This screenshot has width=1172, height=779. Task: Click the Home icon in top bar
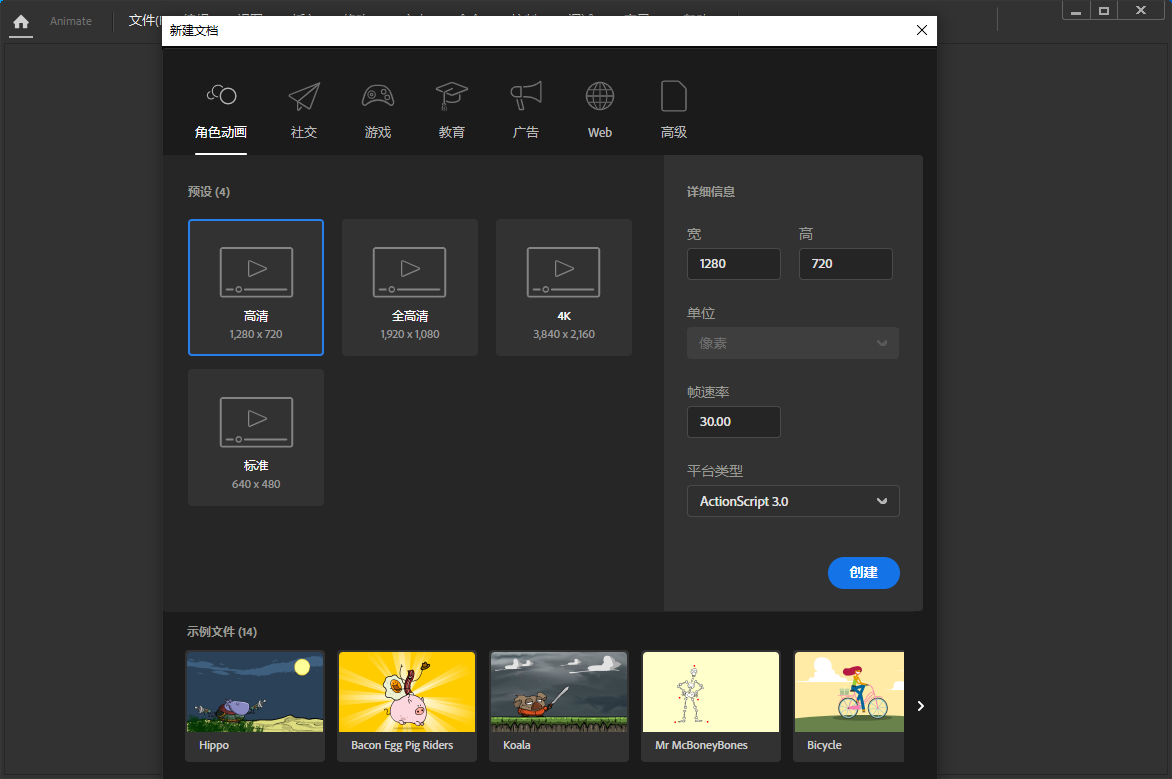(x=21, y=21)
